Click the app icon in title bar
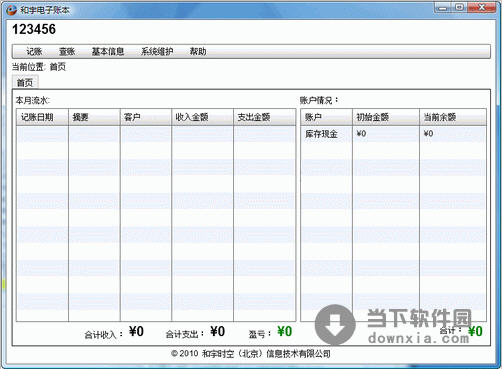 click(x=11, y=10)
